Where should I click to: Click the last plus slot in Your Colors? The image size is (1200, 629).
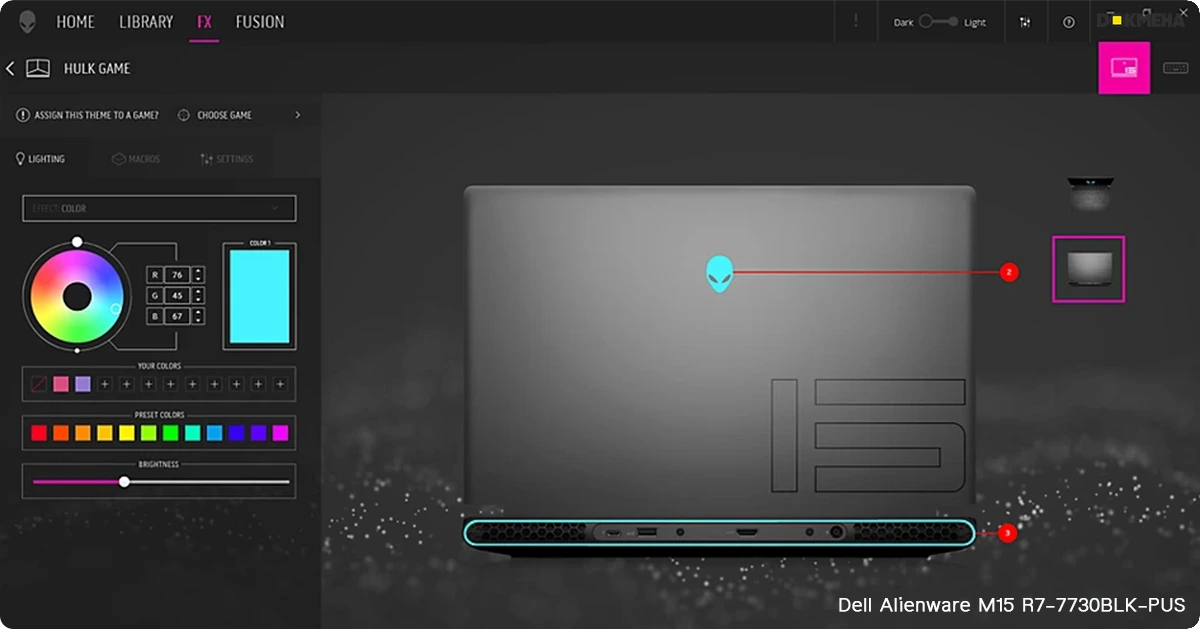pyautogui.click(x=280, y=384)
